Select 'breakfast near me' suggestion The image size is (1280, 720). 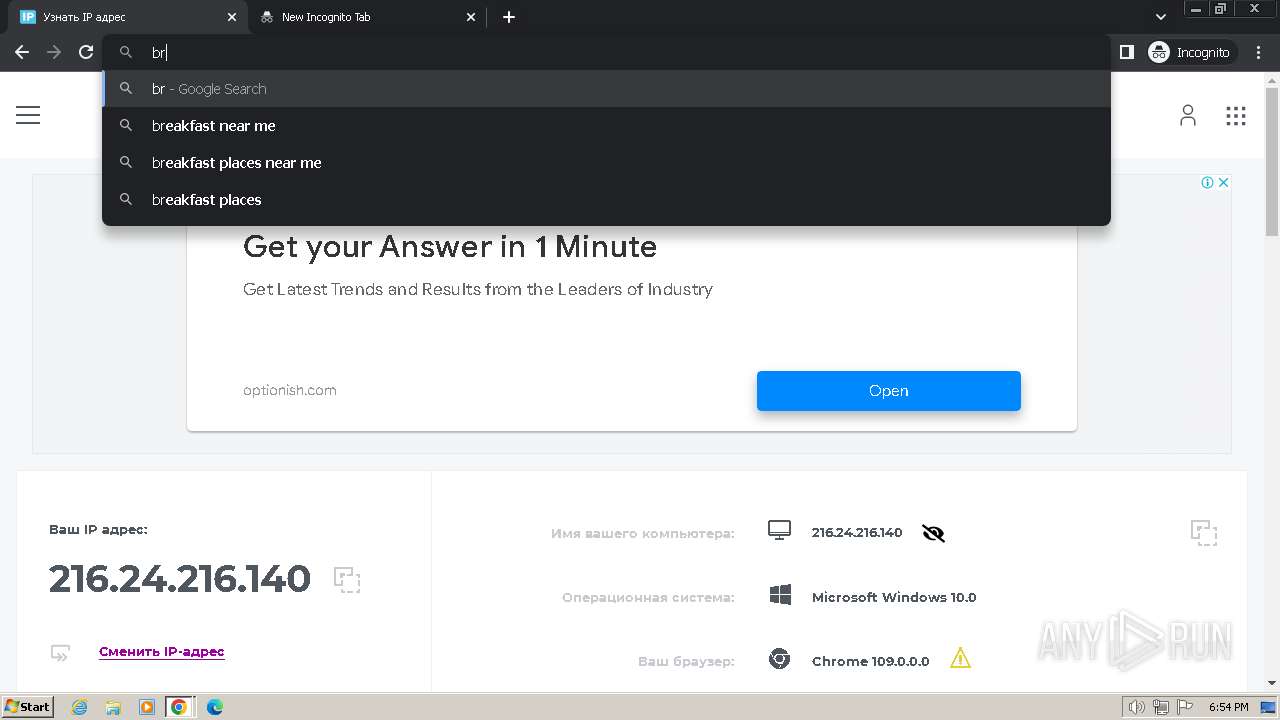pyautogui.click(x=606, y=126)
